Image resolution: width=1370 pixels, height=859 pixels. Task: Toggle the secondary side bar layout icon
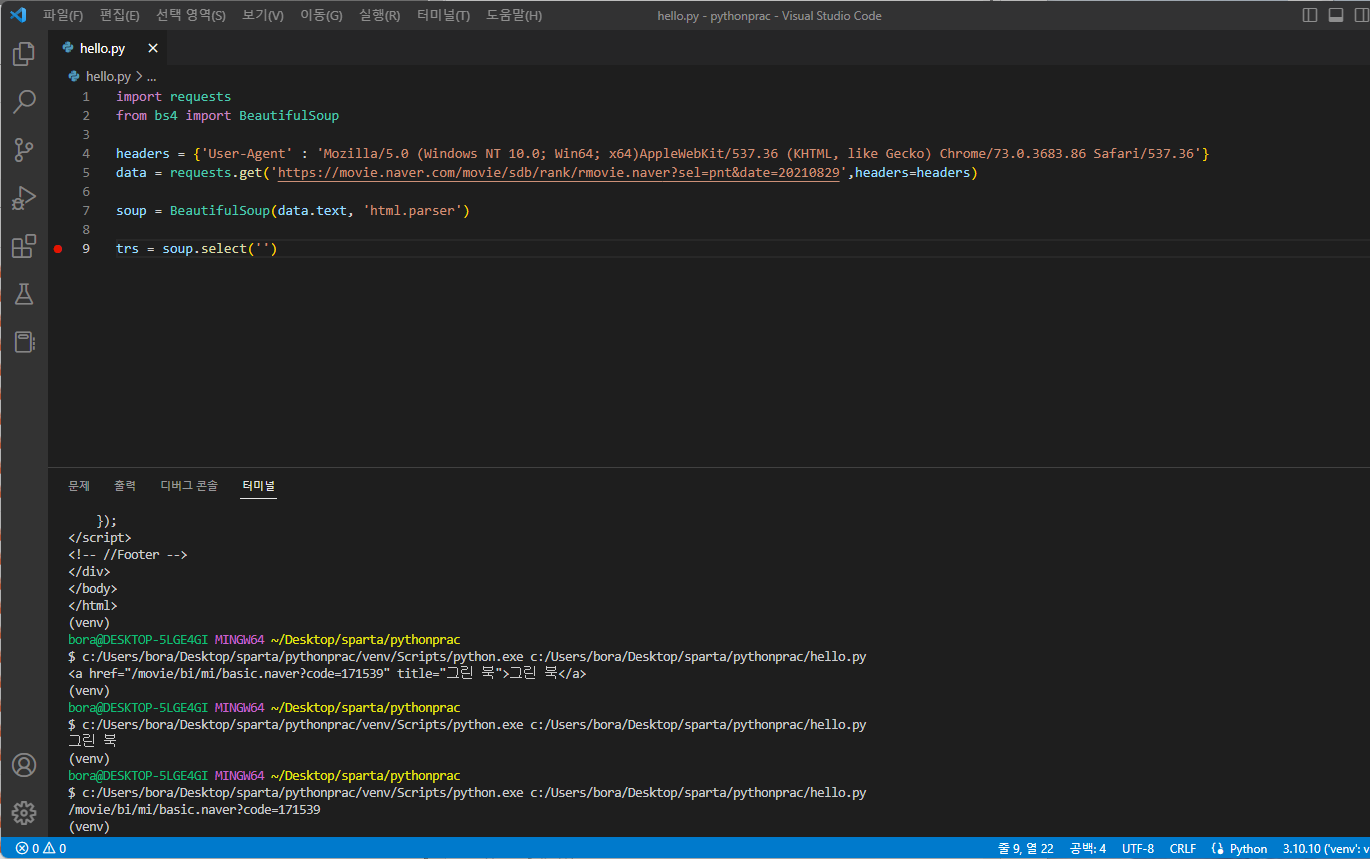click(1360, 15)
